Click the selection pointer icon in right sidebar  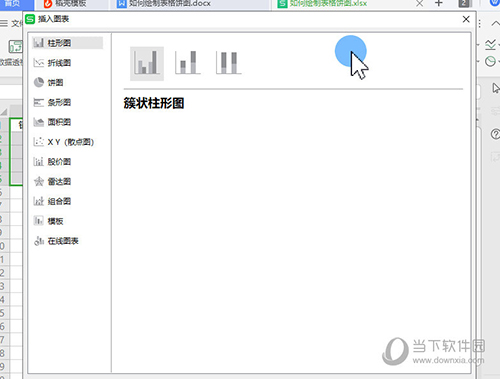(x=496, y=88)
